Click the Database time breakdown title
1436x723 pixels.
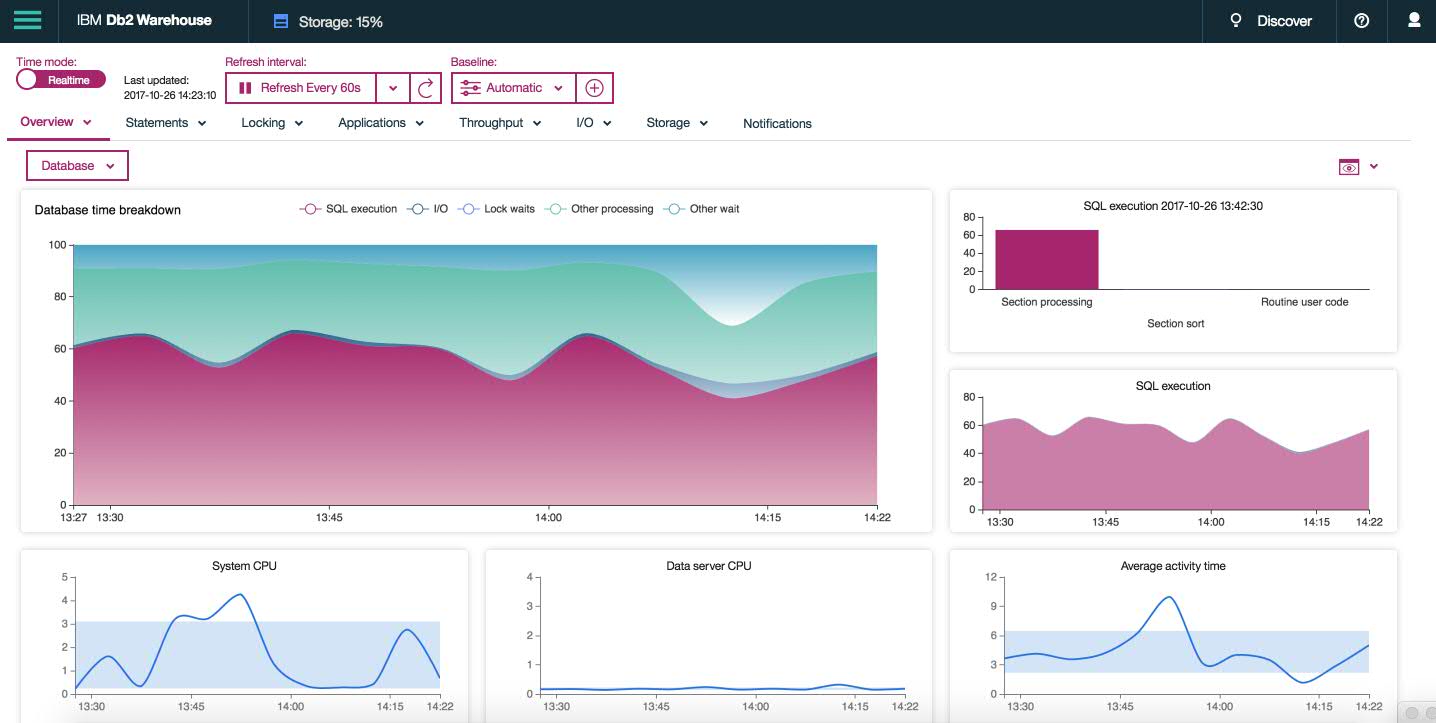tap(108, 210)
